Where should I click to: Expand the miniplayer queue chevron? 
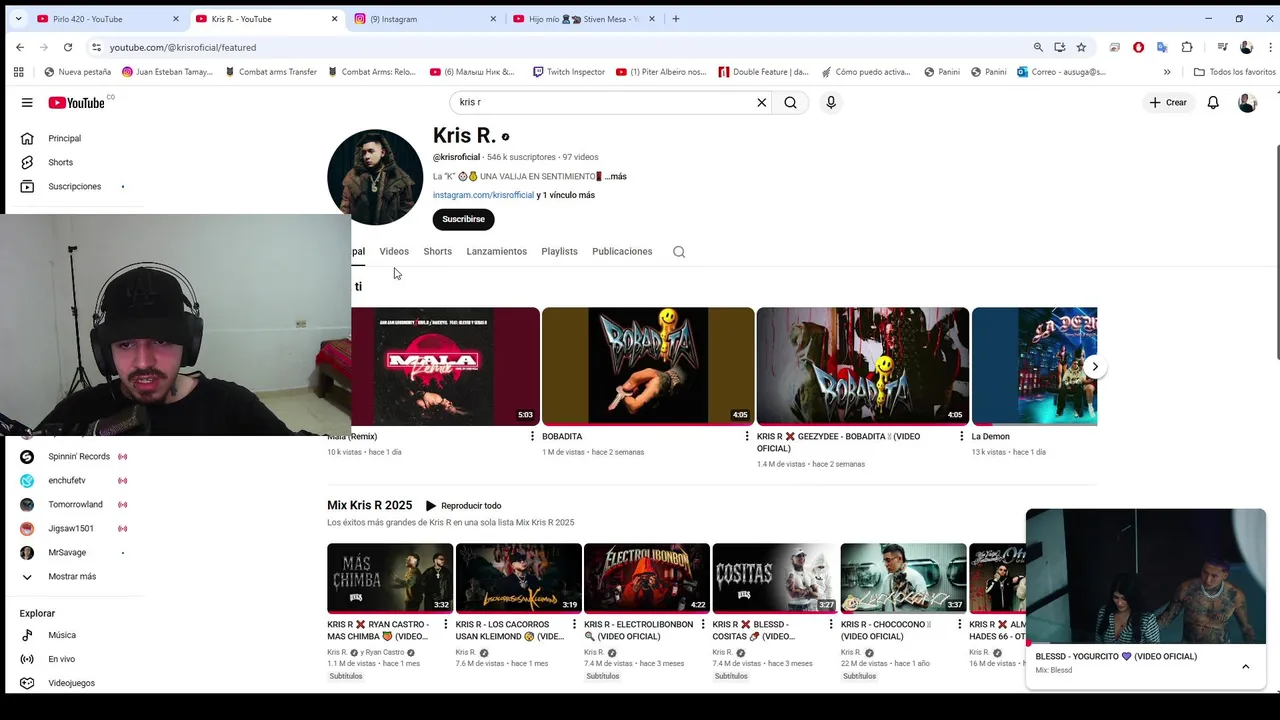pyautogui.click(x=1245, y=666)
